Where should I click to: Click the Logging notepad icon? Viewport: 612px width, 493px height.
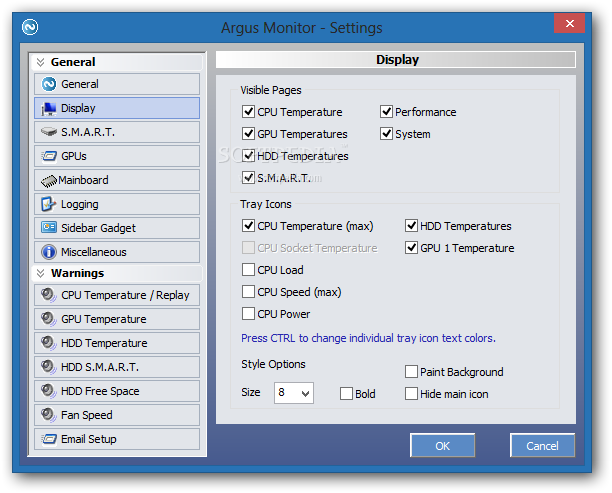(49, 204)
